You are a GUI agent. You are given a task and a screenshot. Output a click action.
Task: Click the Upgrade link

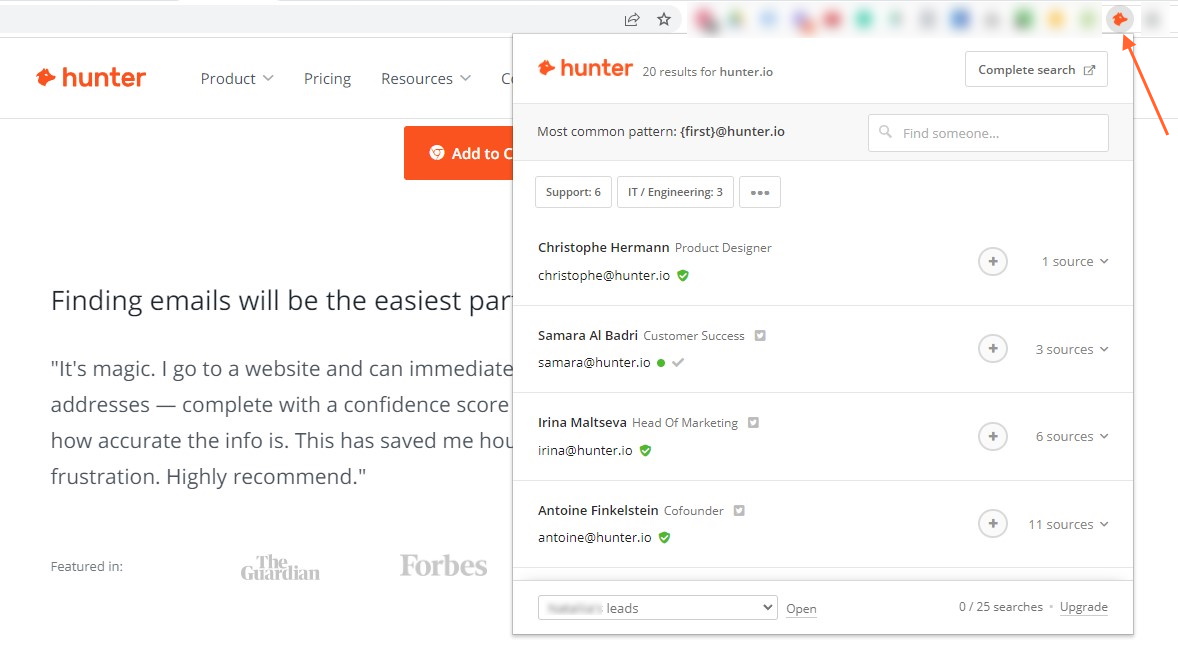point(1083,607)
